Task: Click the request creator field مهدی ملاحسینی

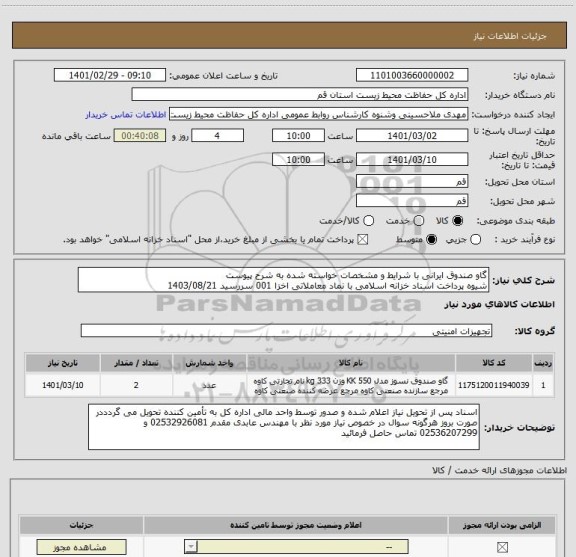Action: [318, 115]
